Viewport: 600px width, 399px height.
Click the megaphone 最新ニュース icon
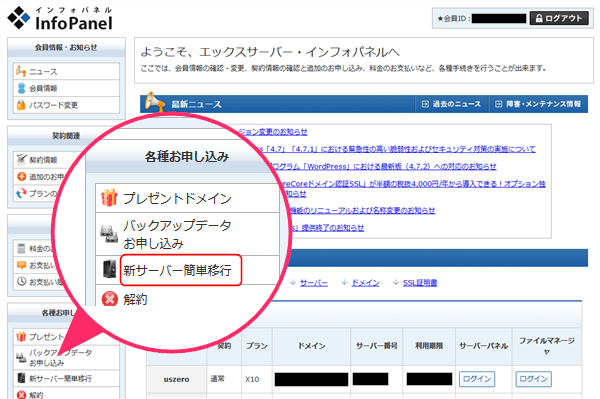[x=155, y=102]
